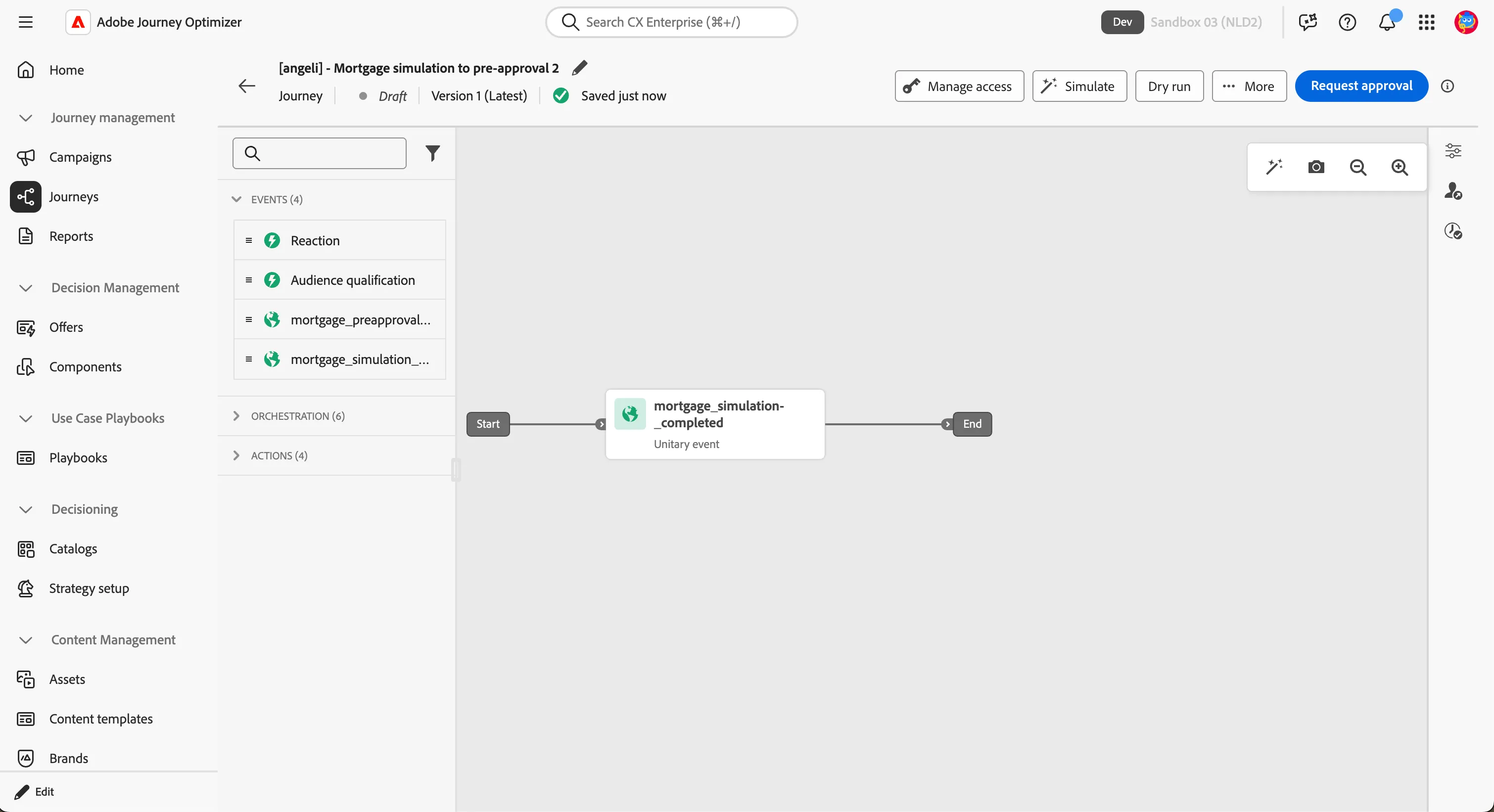Click the Simulate button
1494x812 pixels.
(x=1079, y=87)
